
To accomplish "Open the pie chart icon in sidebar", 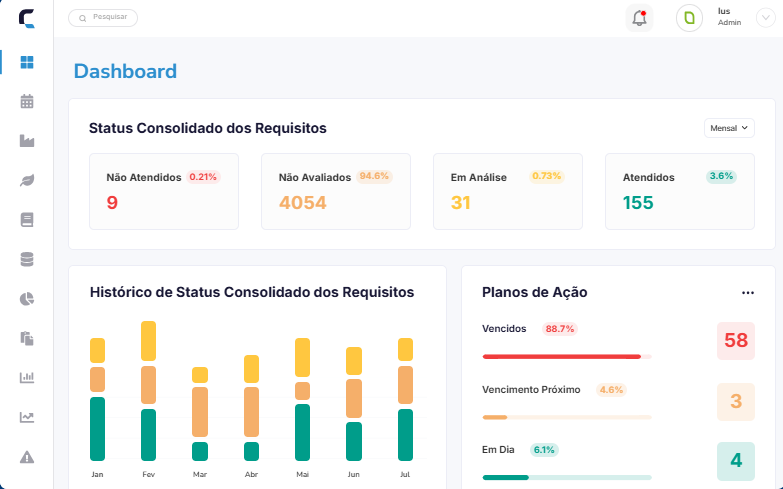I will click(x=27, y=299).
